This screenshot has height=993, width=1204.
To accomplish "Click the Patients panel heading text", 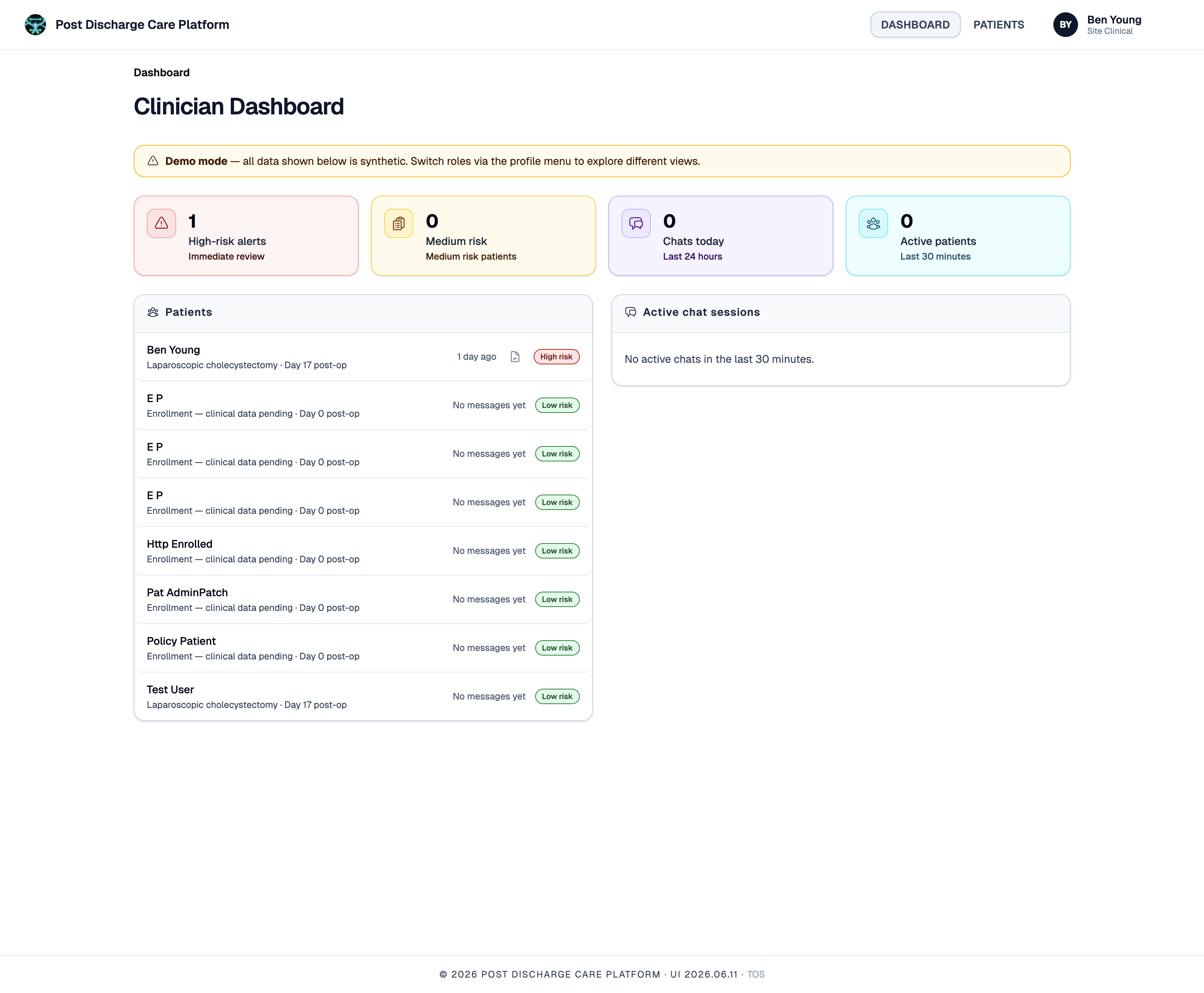I will click(188, 312).
